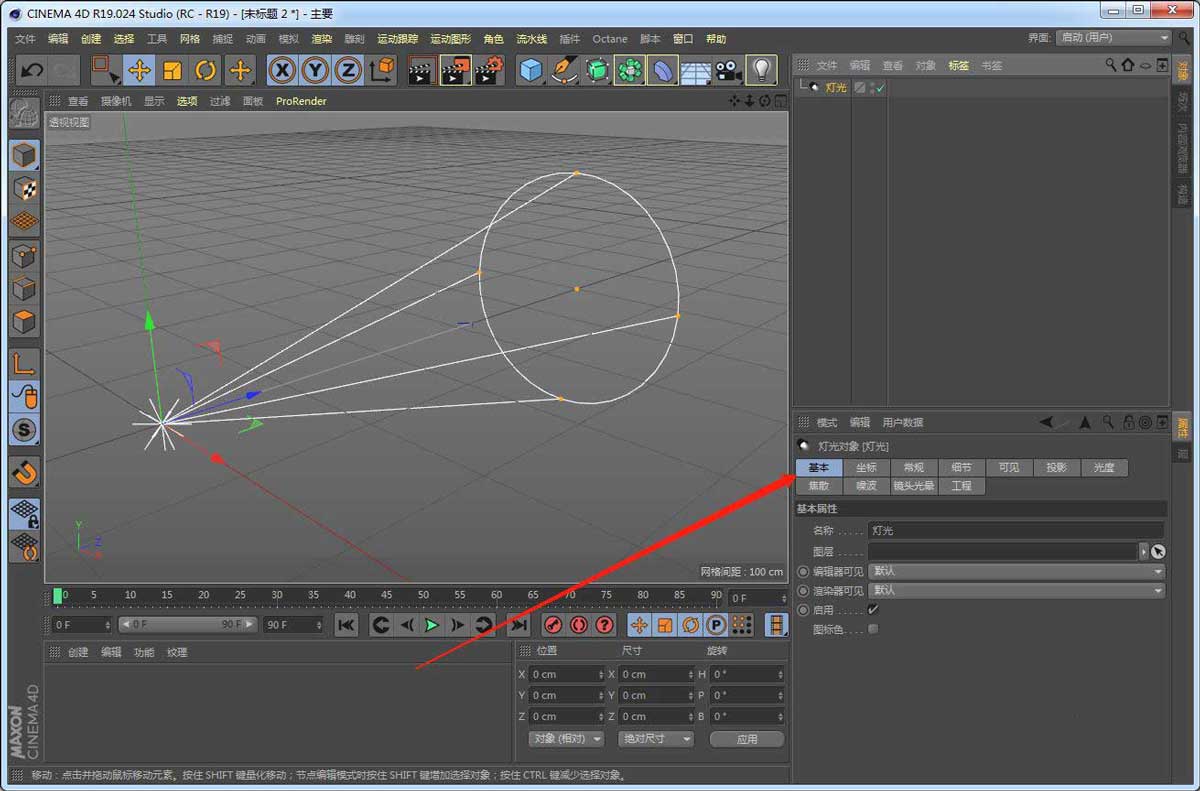Select the 灯光 object in object manager

click(835, 88)
